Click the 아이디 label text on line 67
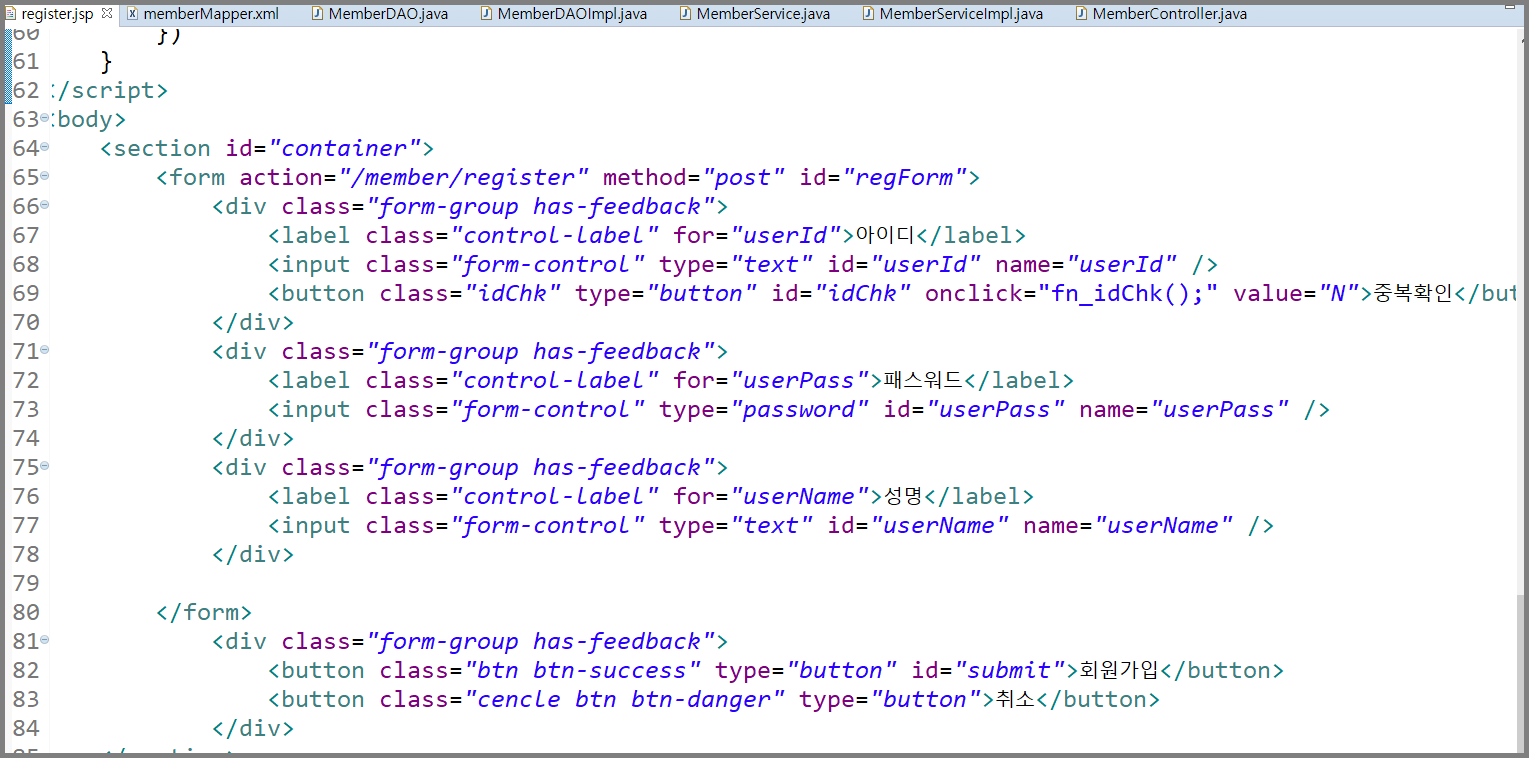This screenshot has width=1529, height=758. (x=885, y=236)
